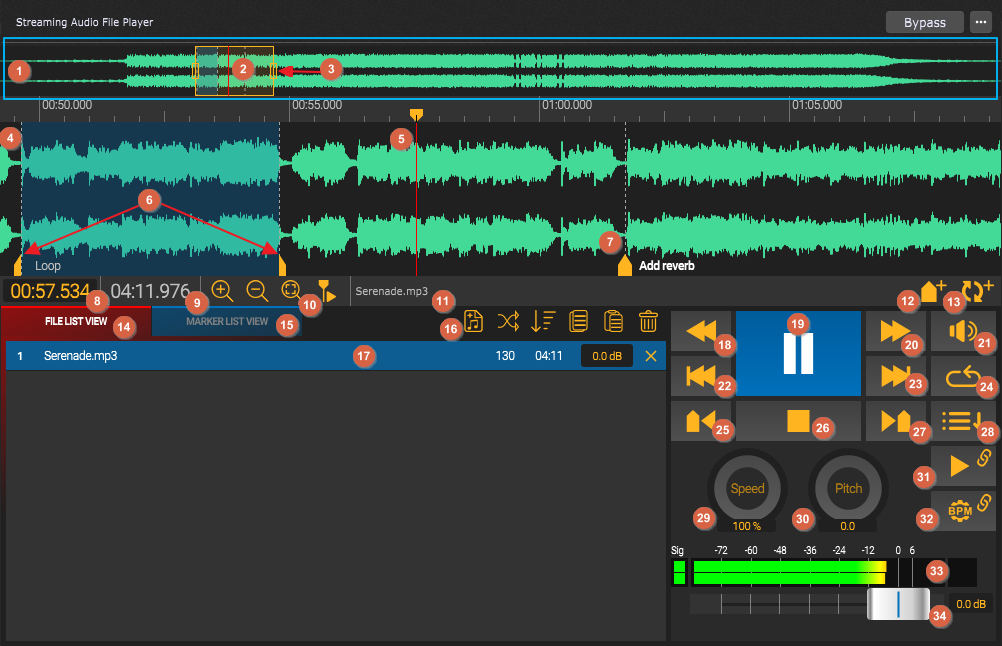This screenshot has width=1002, height=646.
Task: Paste into the file list
Action: click(x=613, y=321)
